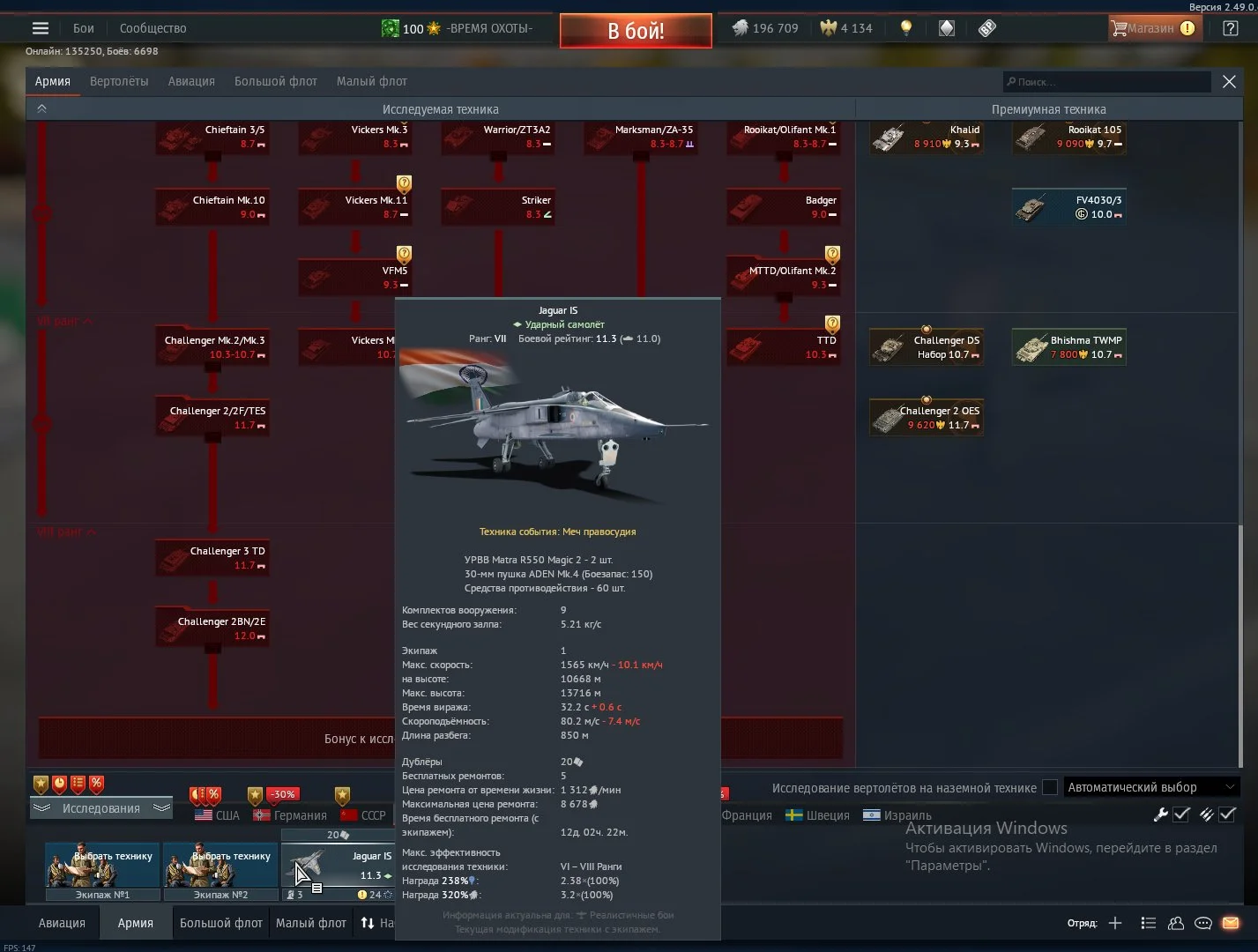Click the percent discount badge above Исследования
1258x952 pixels.
[96, 784]
